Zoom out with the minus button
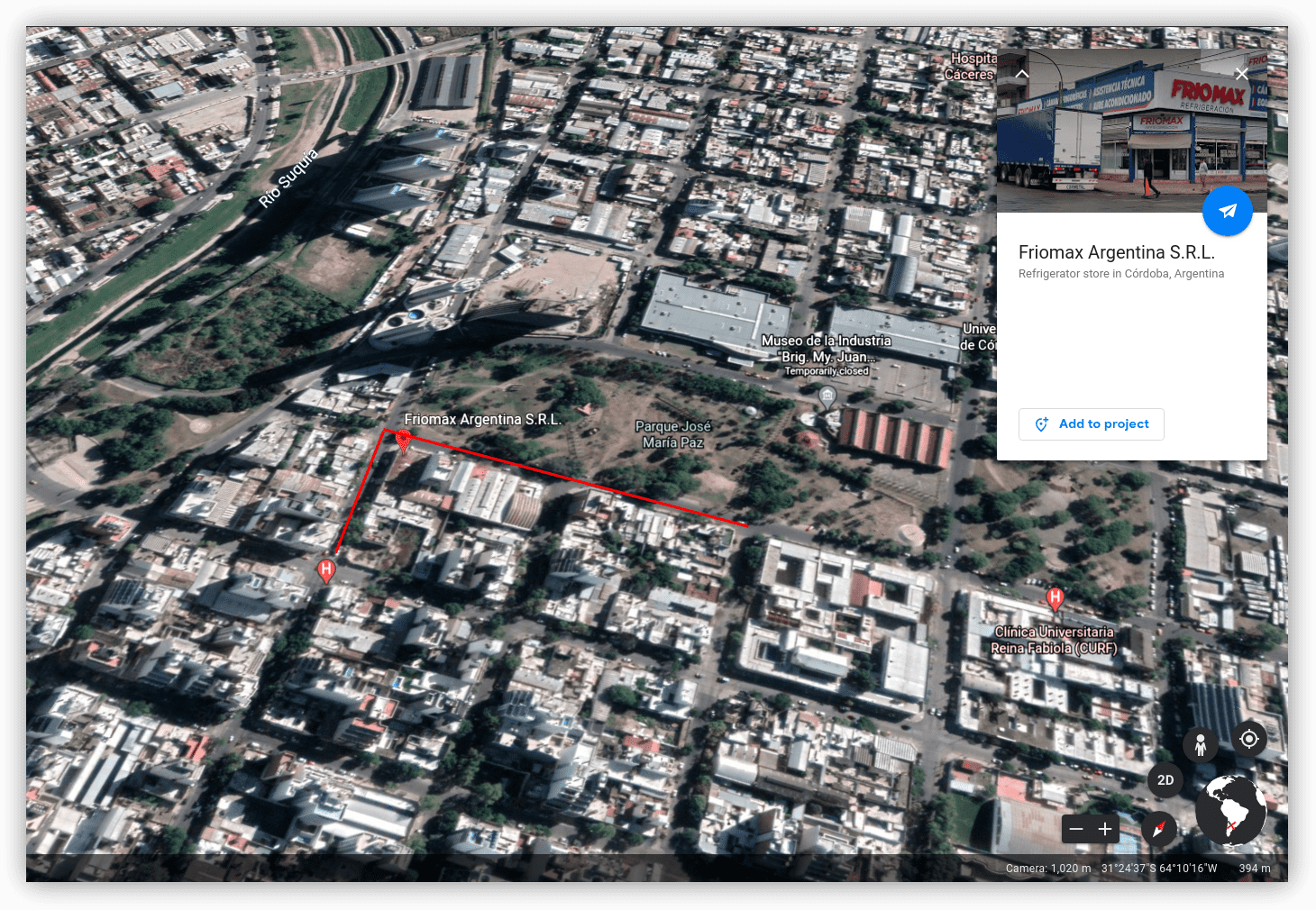This screenshot has height=910, width=1316. (1076, 829)
